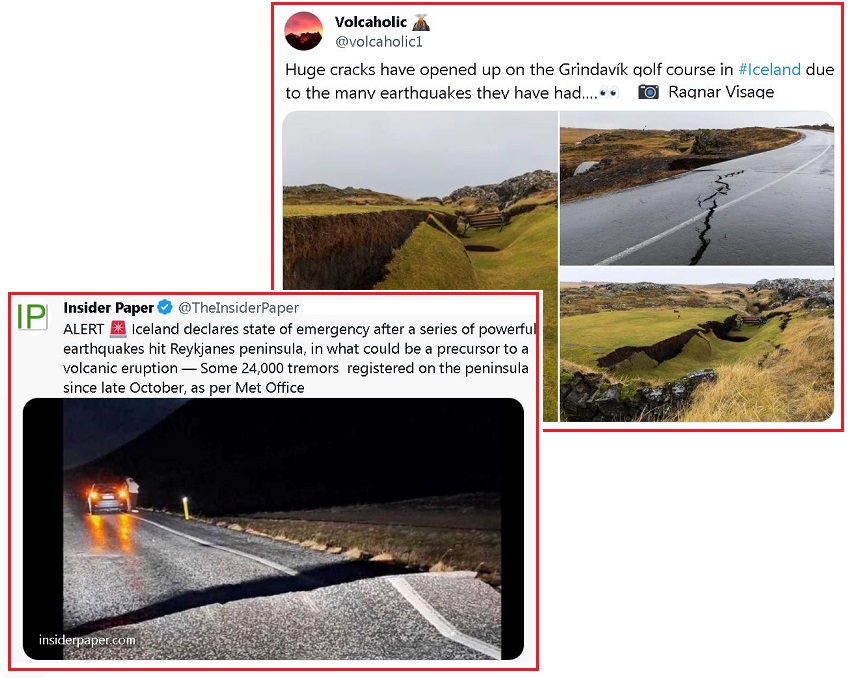Open the cracked asphalt road photo
The width and height of the screenshot is (852, 678).
[x=697, y=189]
